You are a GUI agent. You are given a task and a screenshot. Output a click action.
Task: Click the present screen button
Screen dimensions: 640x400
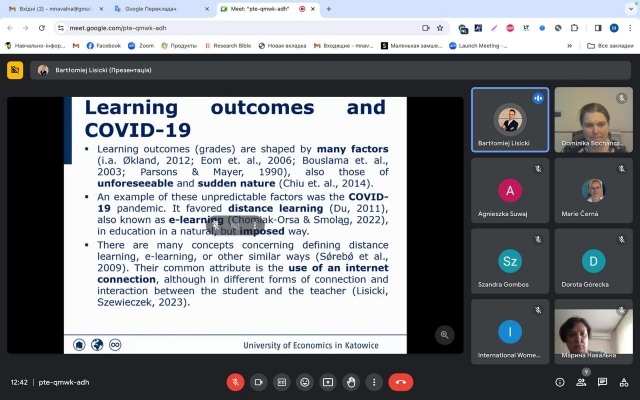[x=328, y=382]
